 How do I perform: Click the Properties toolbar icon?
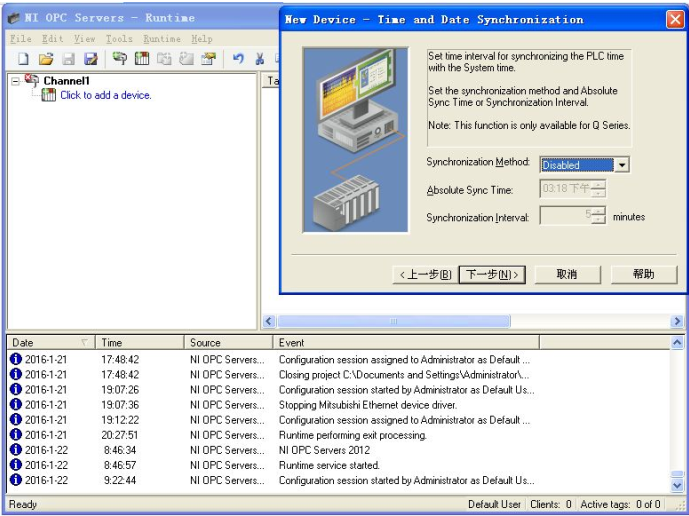[209, 58]
